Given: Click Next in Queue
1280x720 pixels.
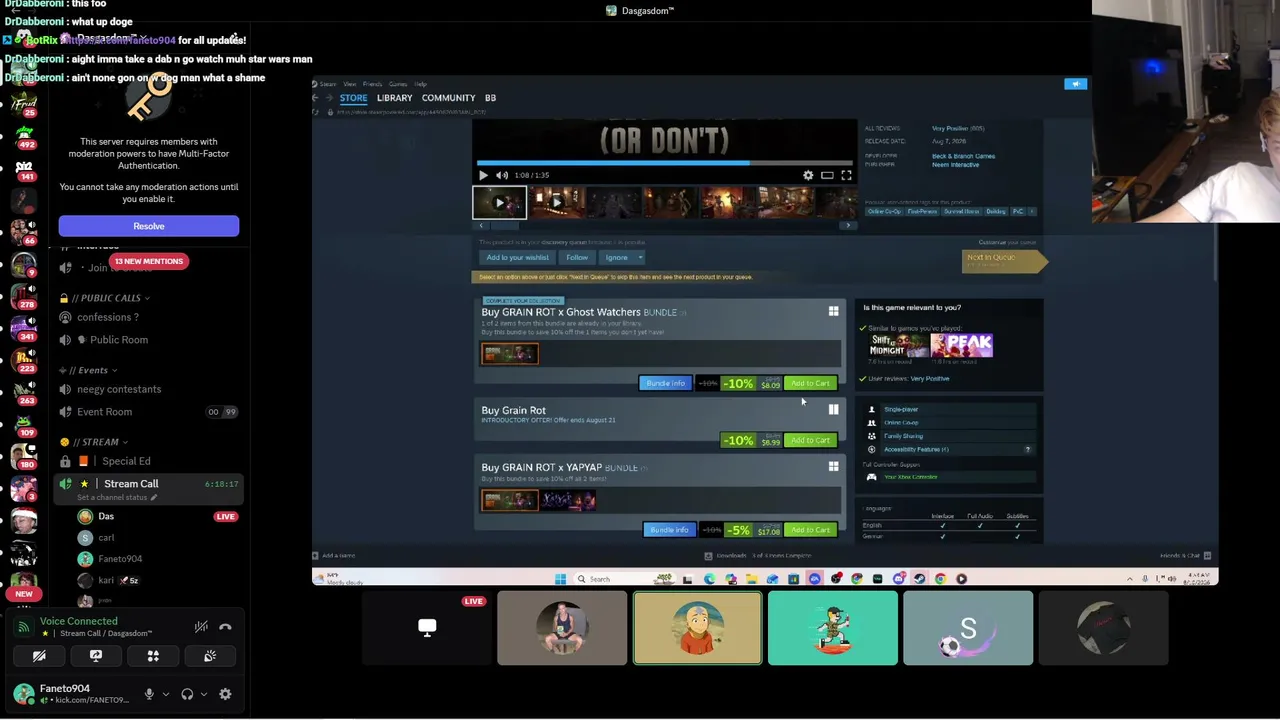Looking at the screenshot, I should 1003,261.
